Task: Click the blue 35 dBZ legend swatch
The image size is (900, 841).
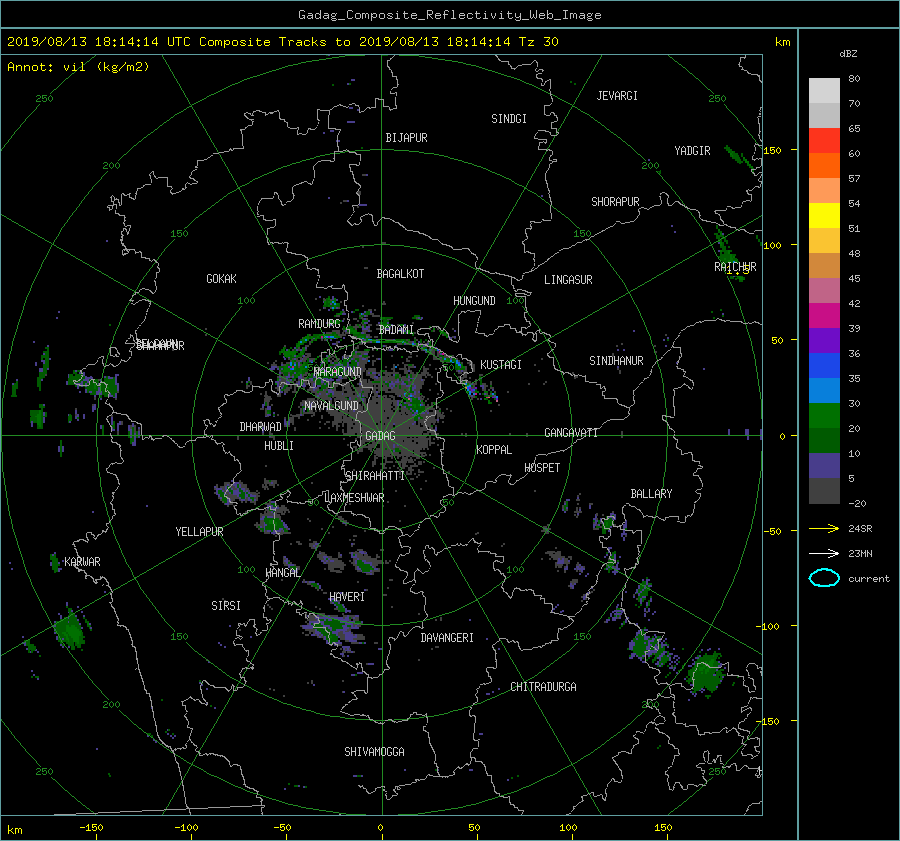Action: pos(824,366)
